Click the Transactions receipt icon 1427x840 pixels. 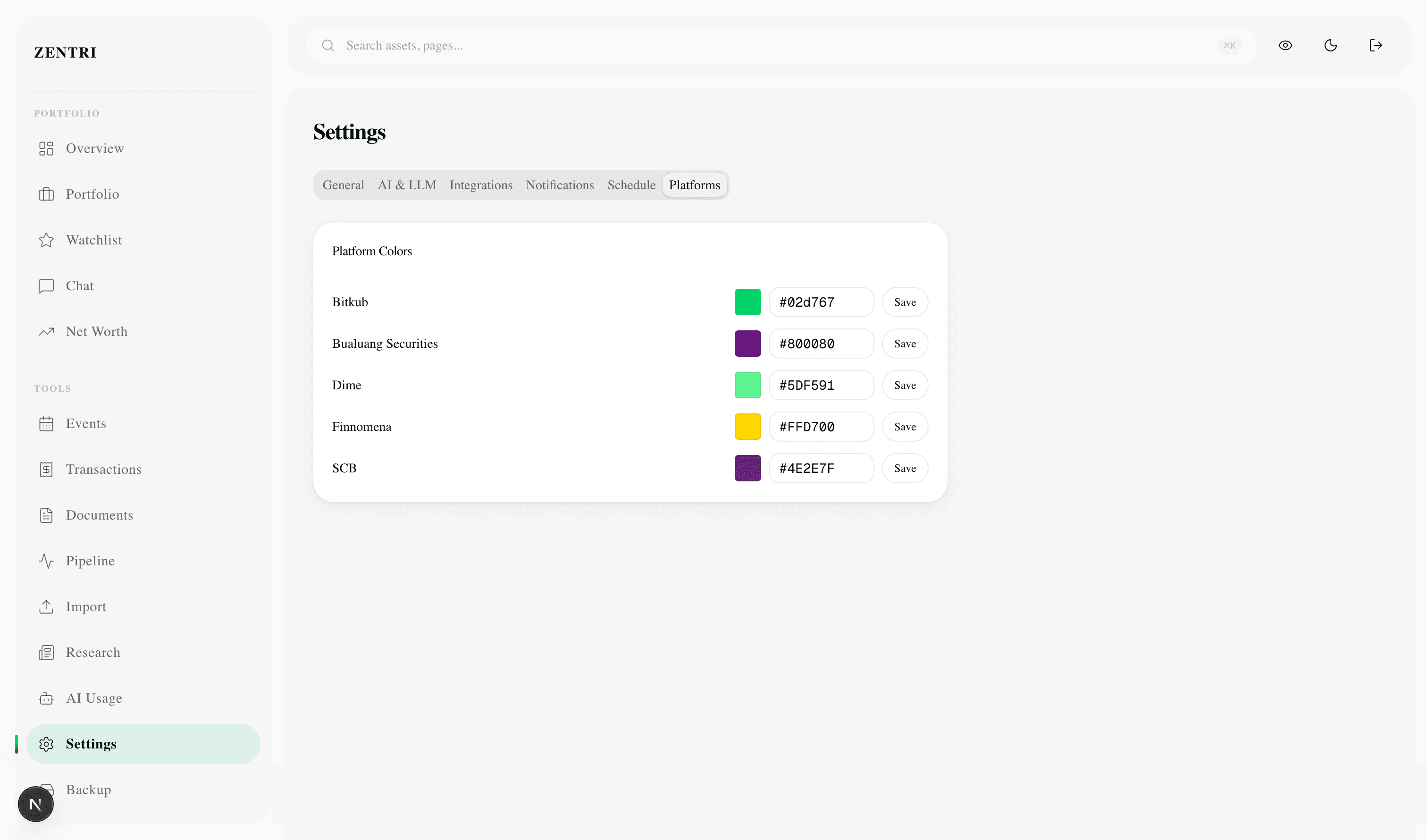pos(46,470)
